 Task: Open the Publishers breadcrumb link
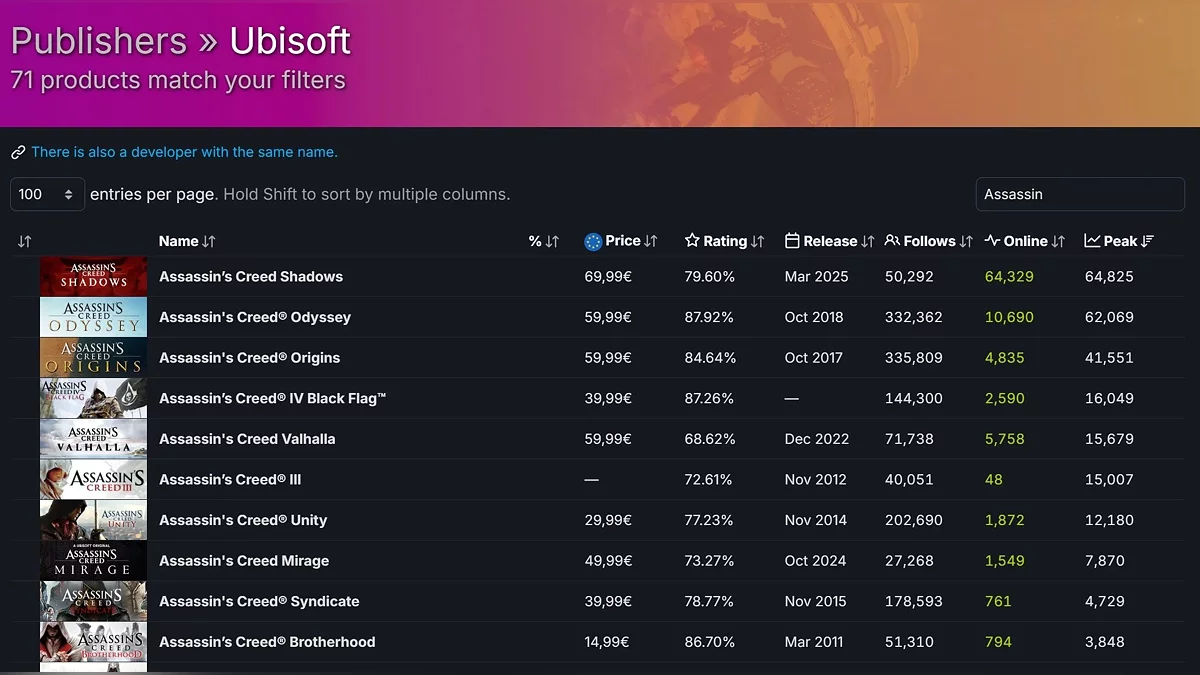(x=98, y=41)
